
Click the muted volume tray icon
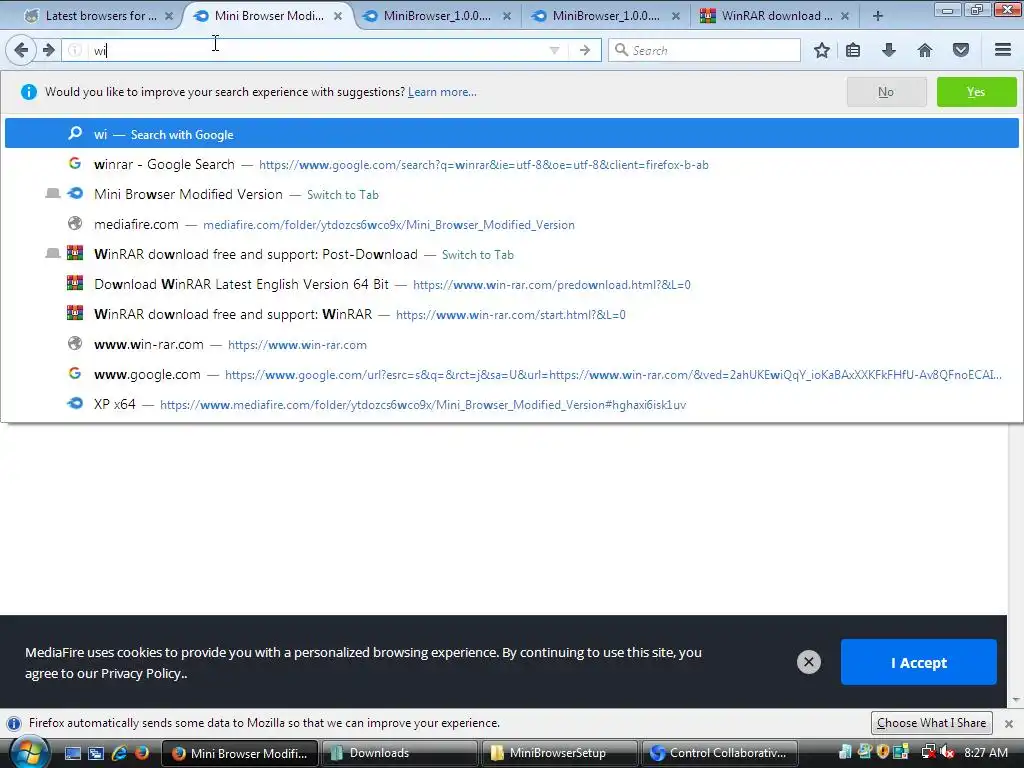click(948, 753)
